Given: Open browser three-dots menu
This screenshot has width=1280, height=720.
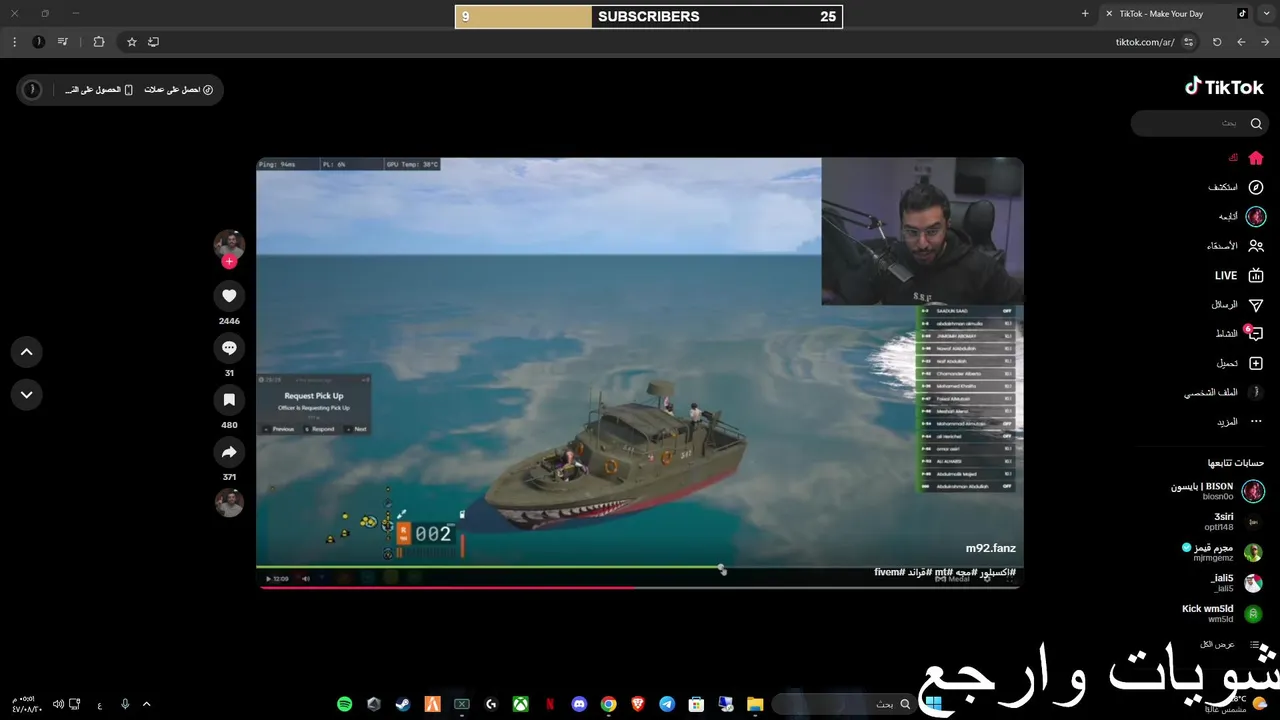Looking at the screenshot, I should (14, 42).
